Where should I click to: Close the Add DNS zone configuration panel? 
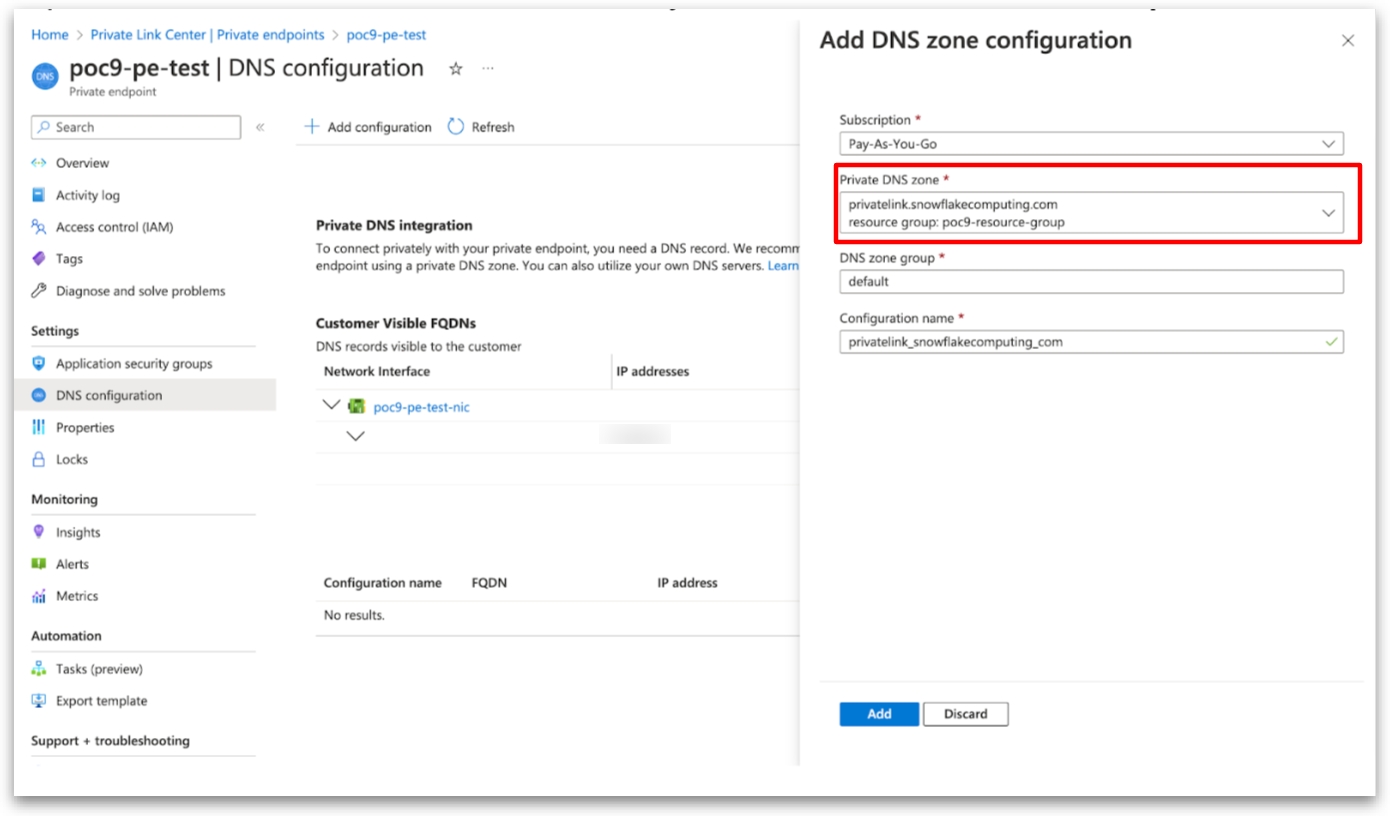click(1348, 41)
